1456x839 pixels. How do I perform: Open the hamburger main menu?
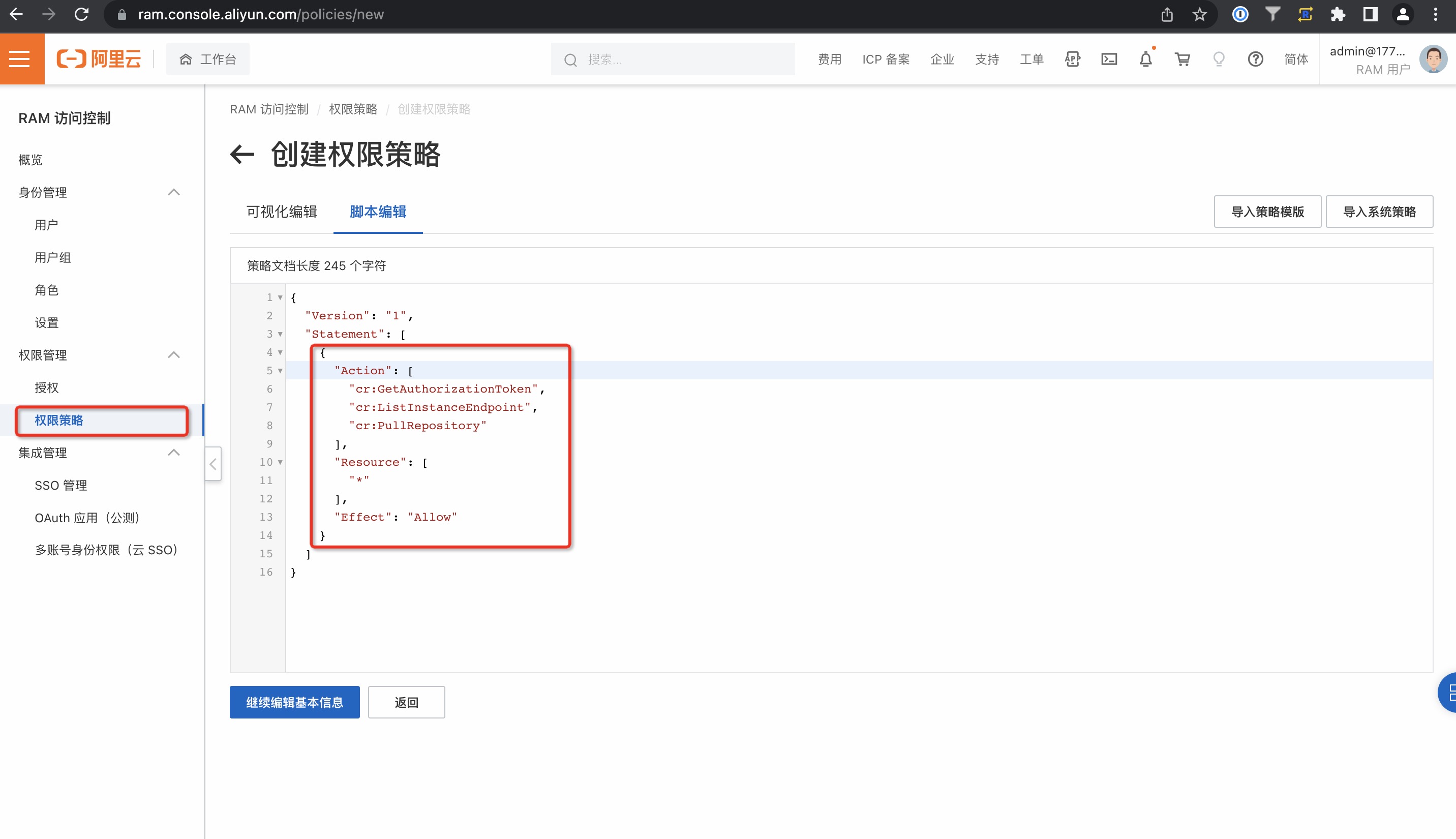click(x=21, y=59)
